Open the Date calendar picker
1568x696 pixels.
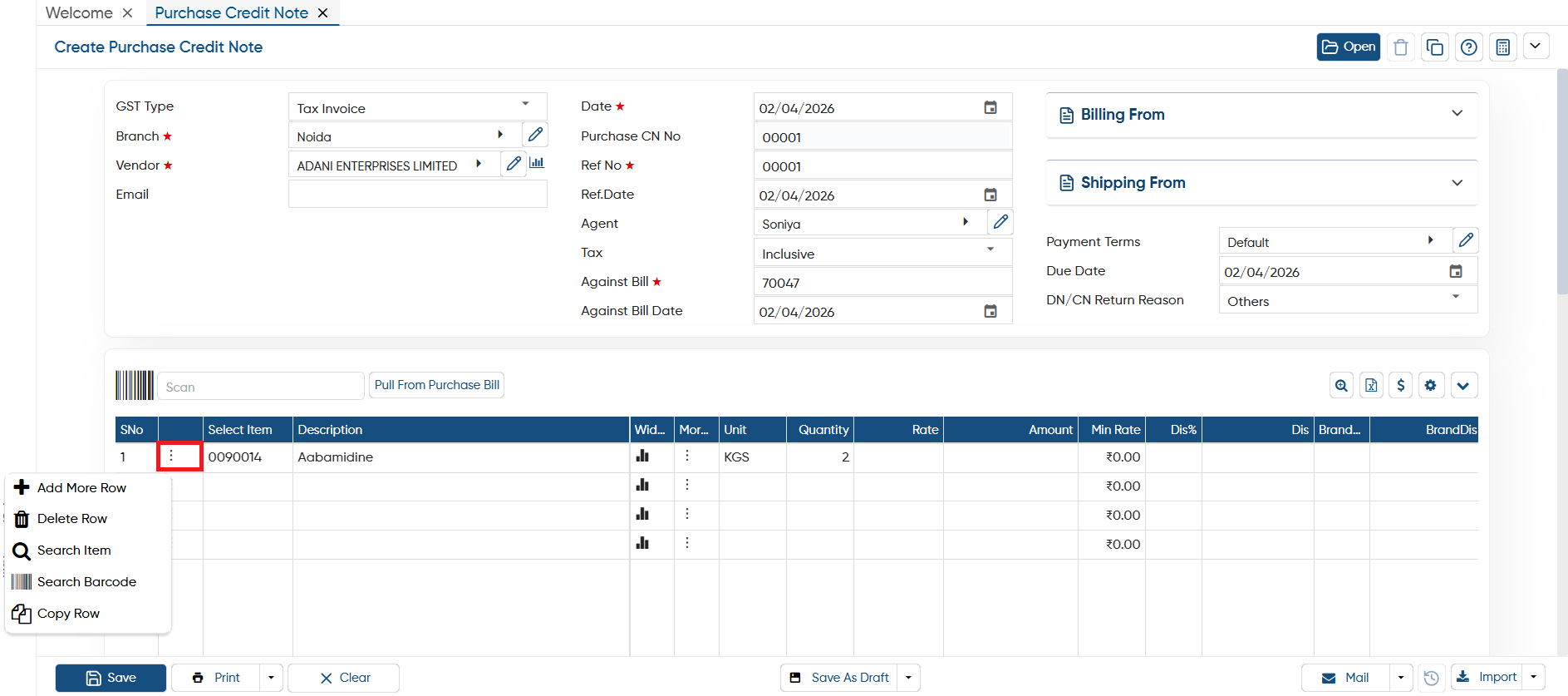[990, 107]
